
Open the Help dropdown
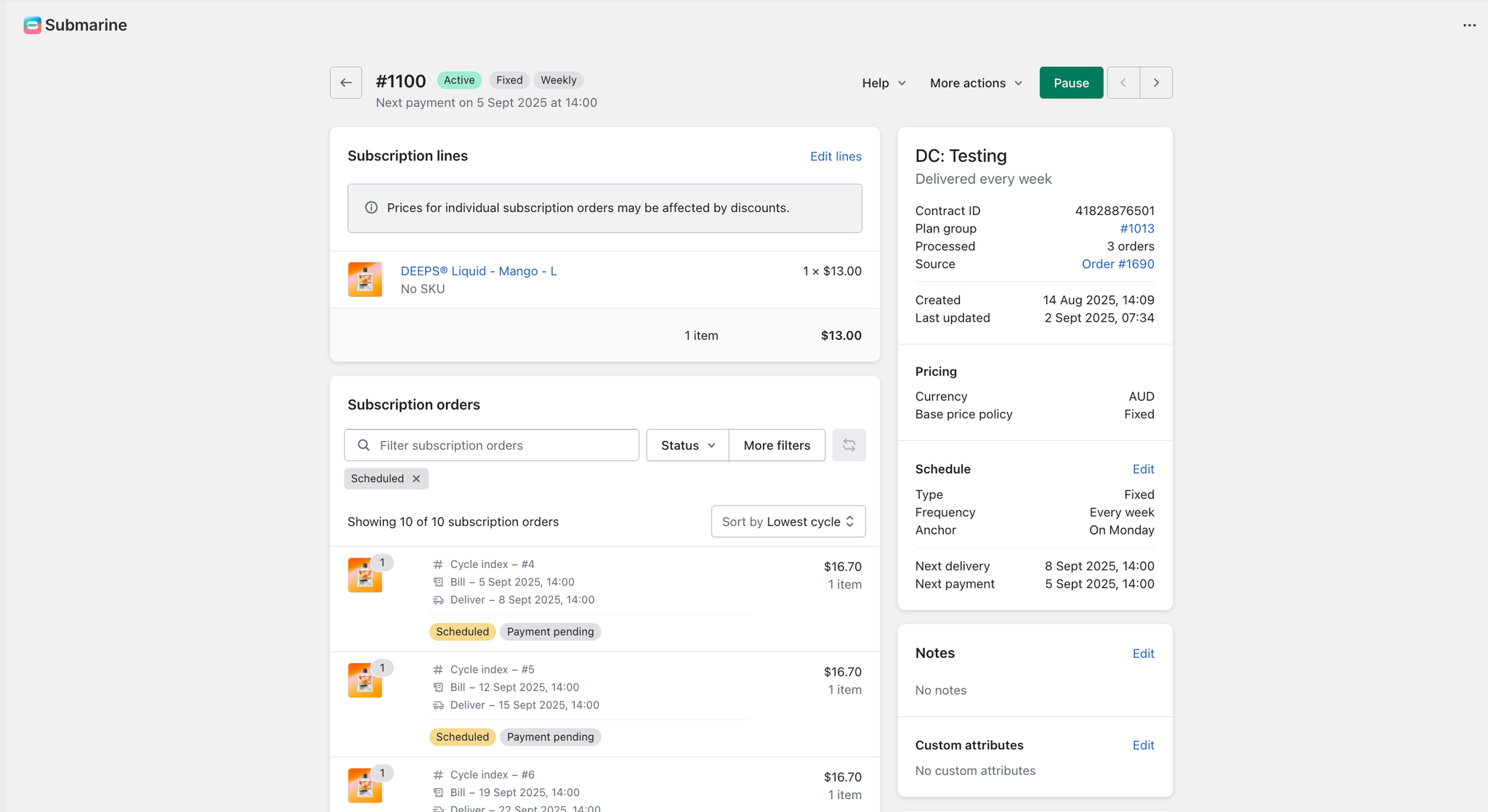click(x=883, y=83)
